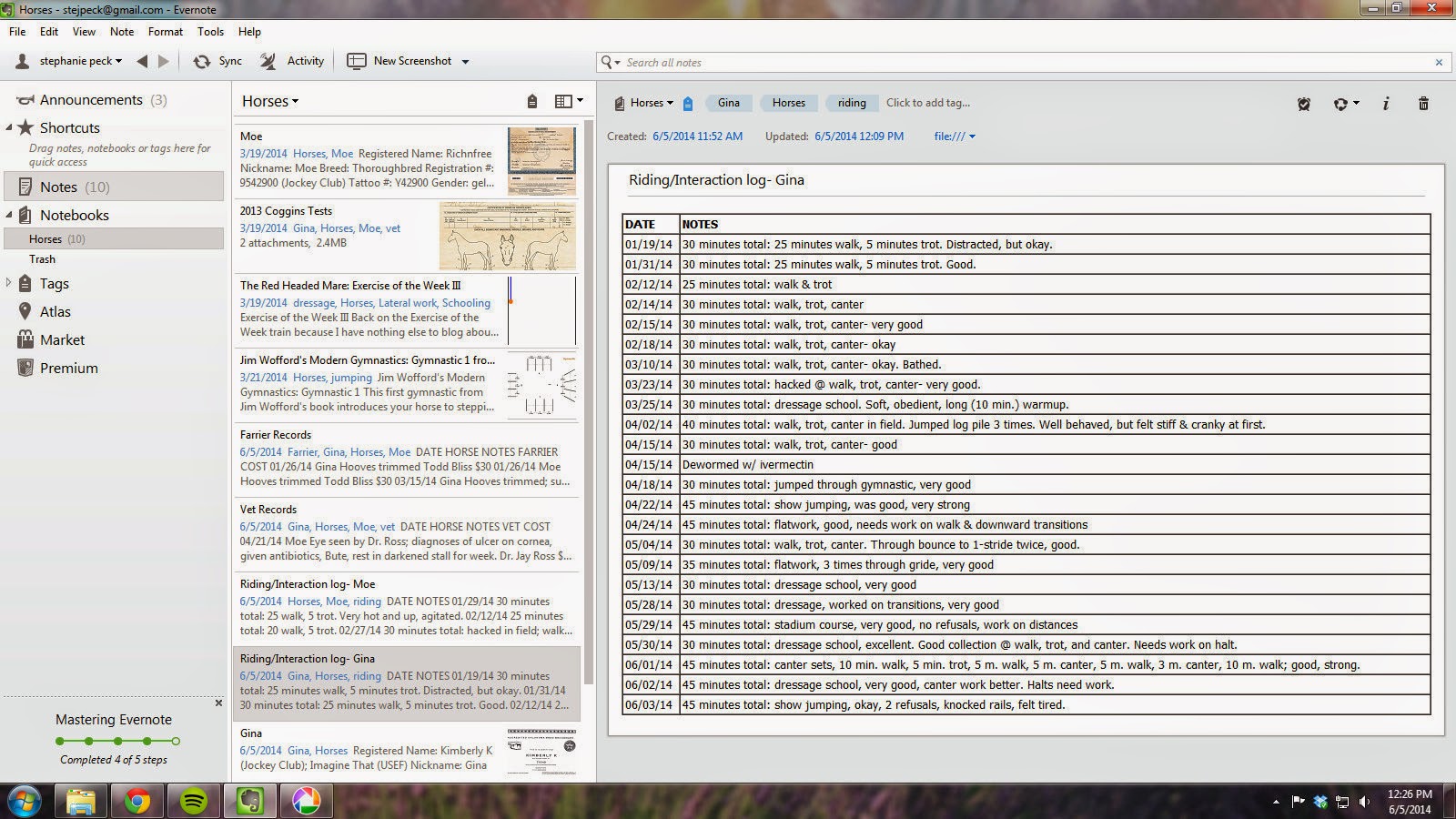This screenshot has width=1456, height=819.
Task: Open the Help menu
Action: click(249, 31)
